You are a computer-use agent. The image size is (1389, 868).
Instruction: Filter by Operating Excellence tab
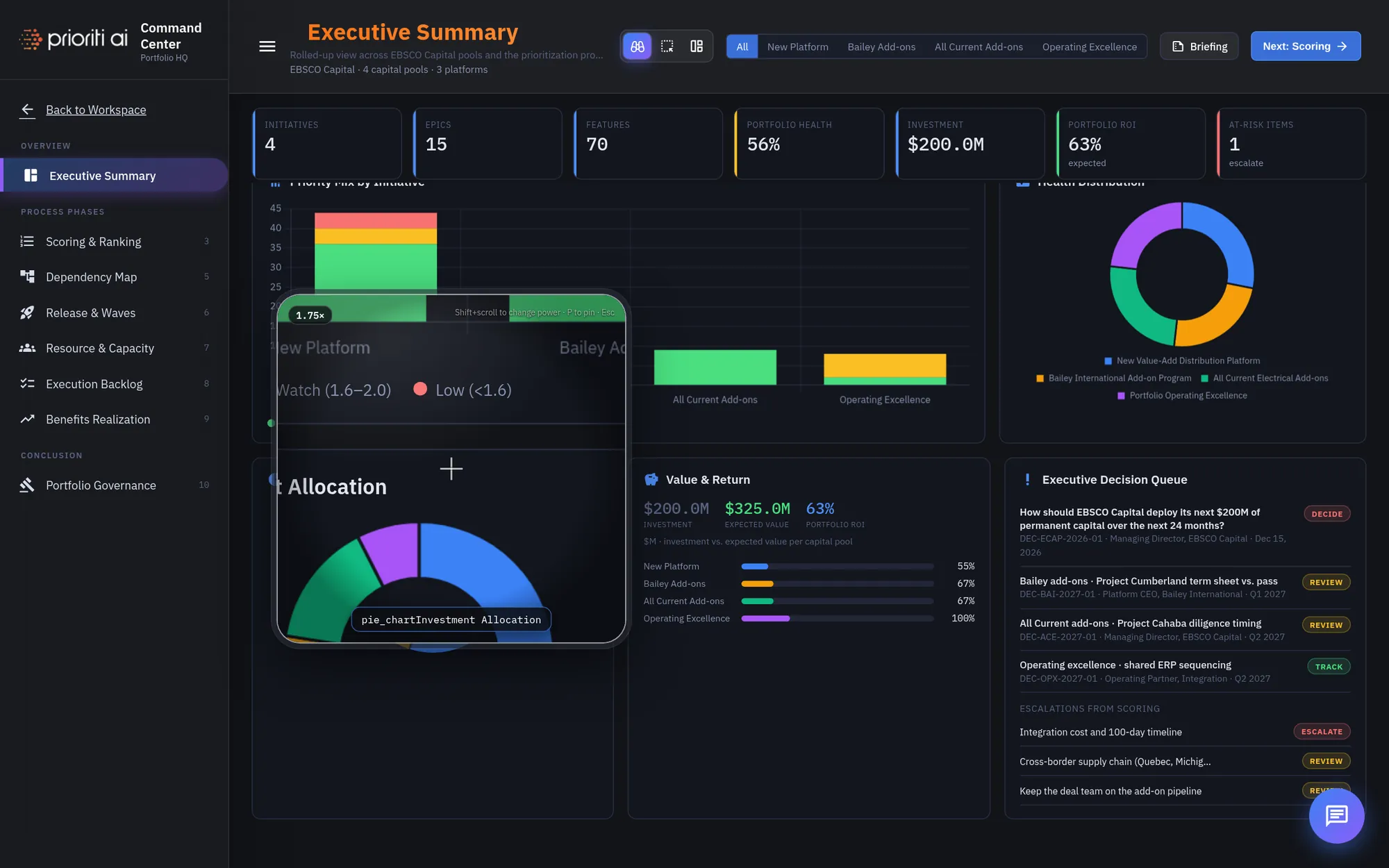tap(1089, 47)
